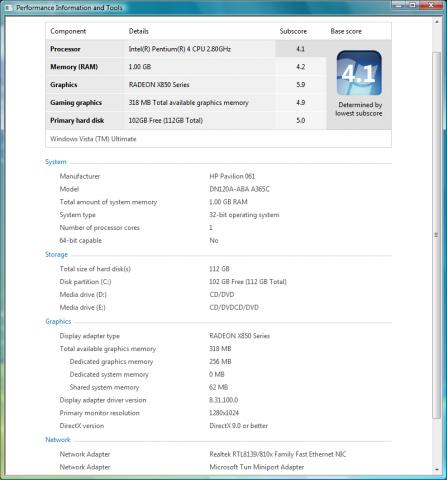The width and height of the screenshot is (447, 480).
Task: Select the Processor component row label
Action: pos(65,49)
